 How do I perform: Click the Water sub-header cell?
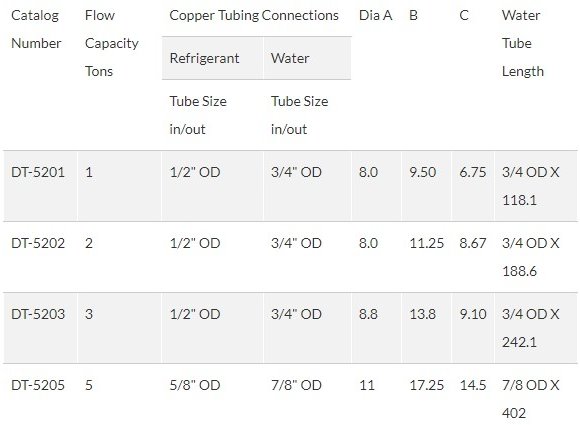tap(307, 58)
